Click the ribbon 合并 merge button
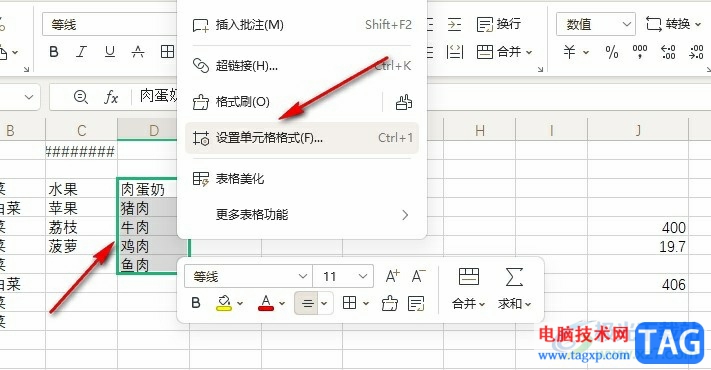The height and width of the screenshot is (370, 711). 504,52
